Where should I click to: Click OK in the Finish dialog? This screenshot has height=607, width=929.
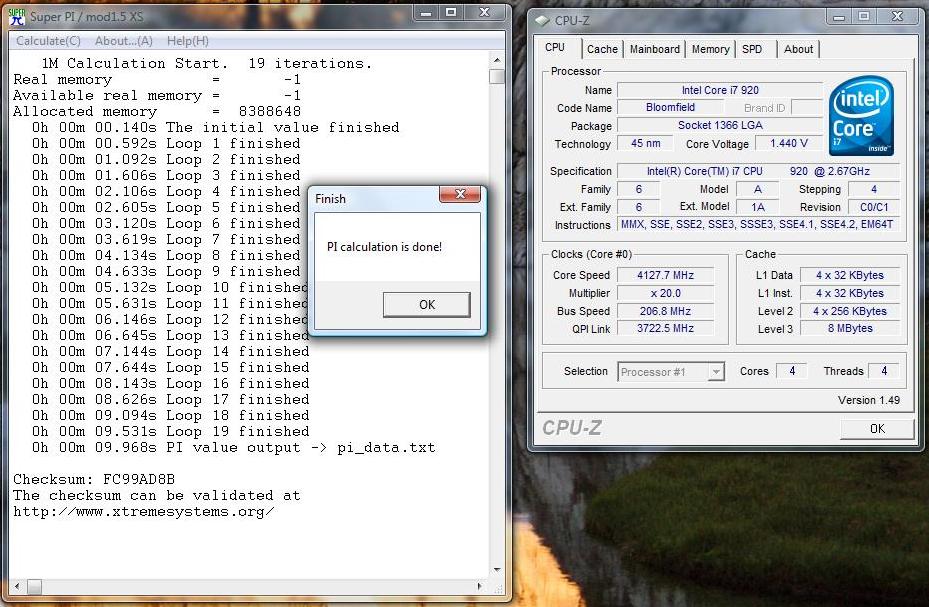427,304
